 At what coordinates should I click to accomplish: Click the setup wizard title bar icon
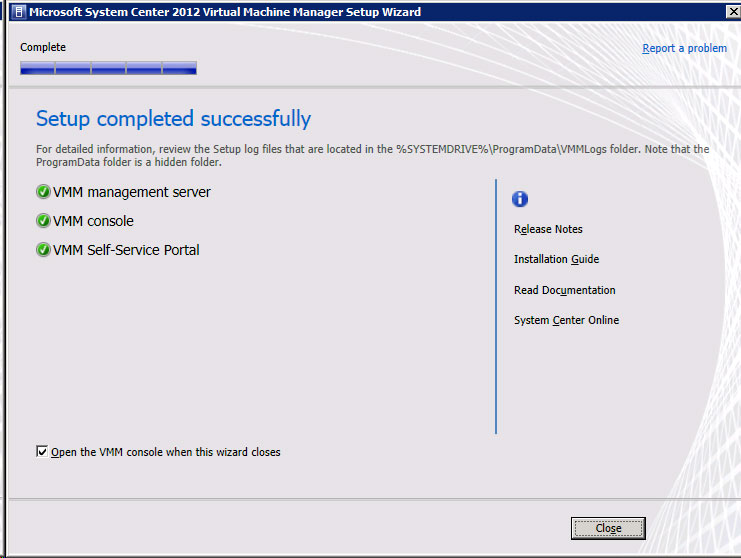(x=18, y=11)
